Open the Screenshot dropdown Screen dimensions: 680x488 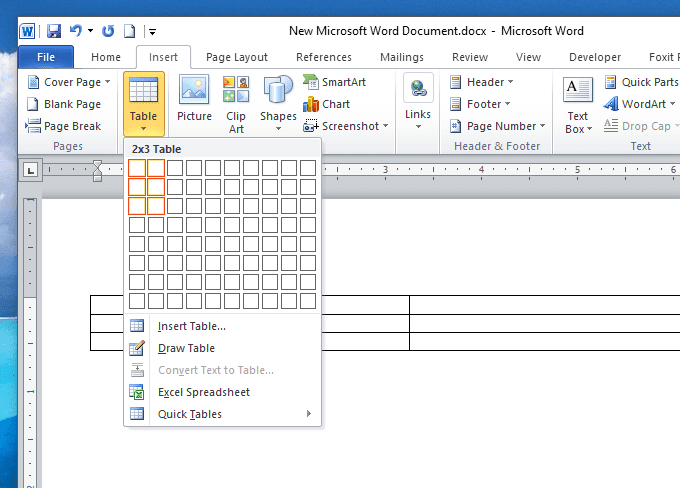click(345, 126)
